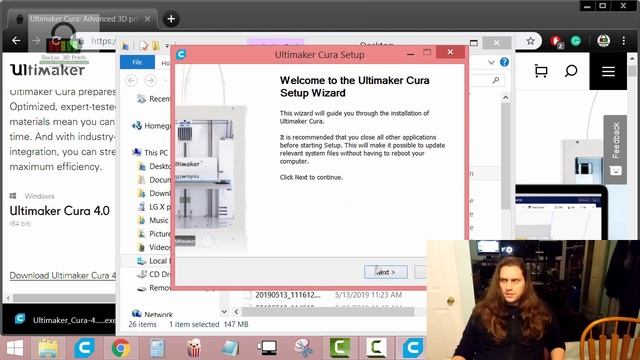
Task: Open the green Camtasia taskbar icon
Action: point(340,349)
